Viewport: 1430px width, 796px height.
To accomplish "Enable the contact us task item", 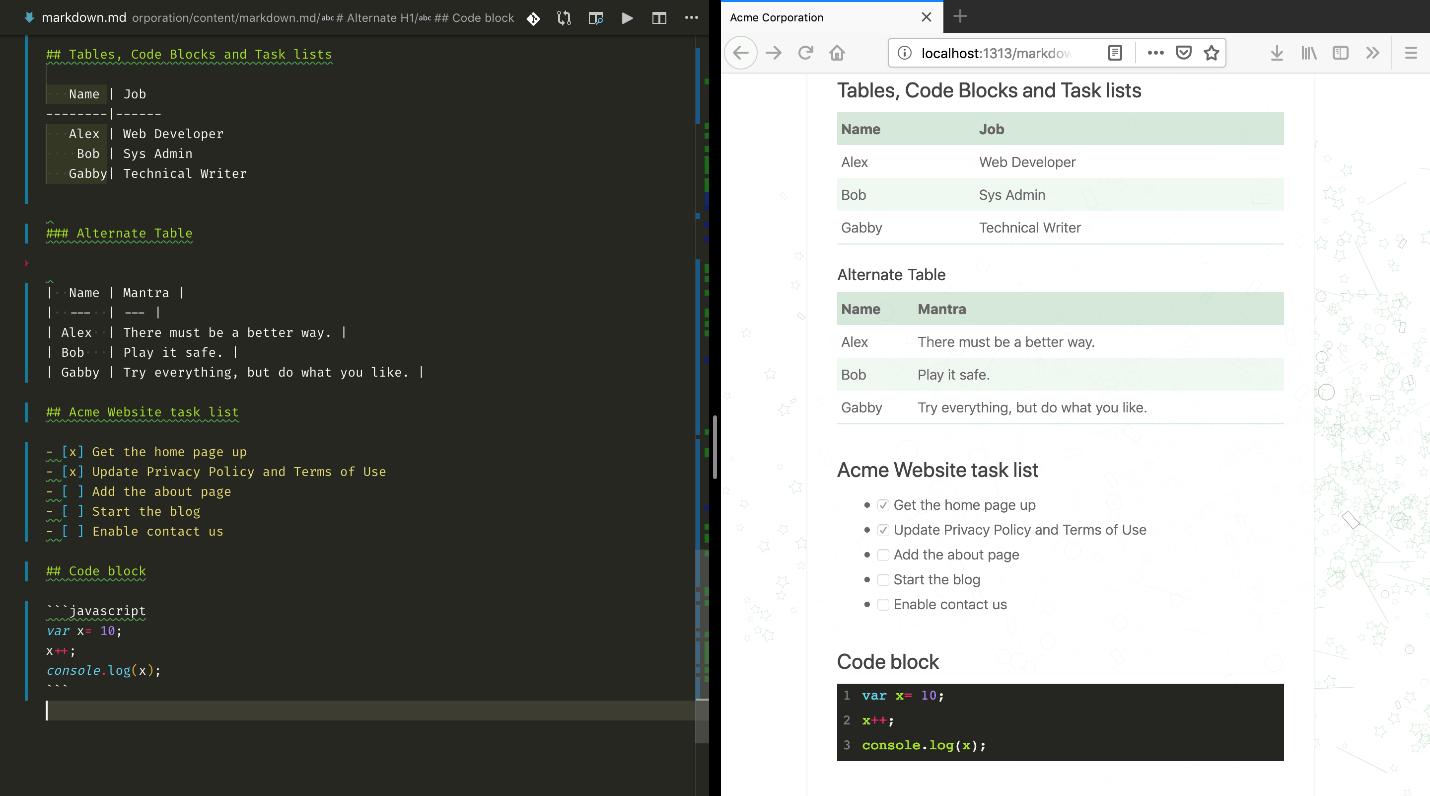I will [x=883, y=604].
